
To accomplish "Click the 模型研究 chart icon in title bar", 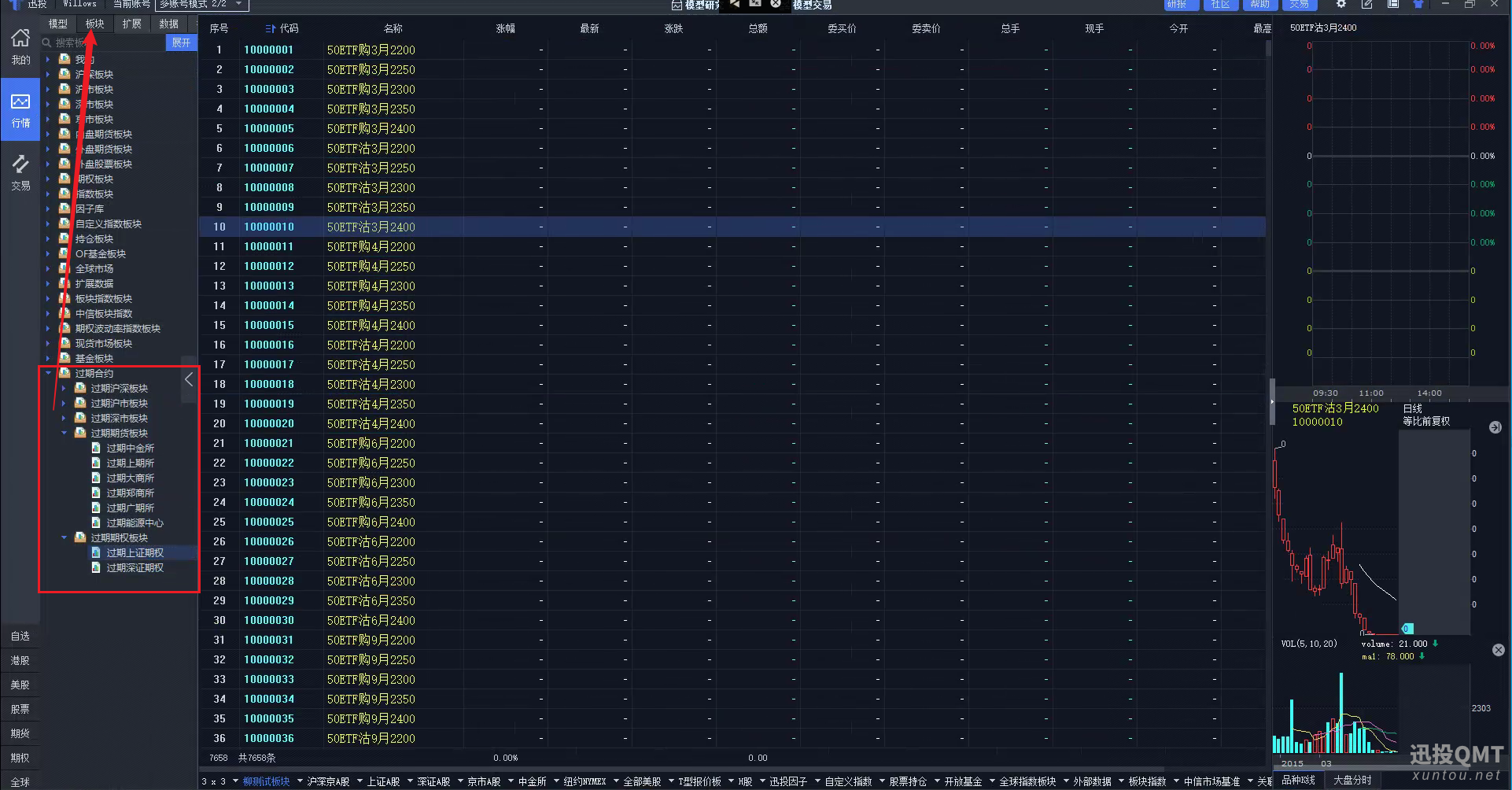I will click(677, 5).
